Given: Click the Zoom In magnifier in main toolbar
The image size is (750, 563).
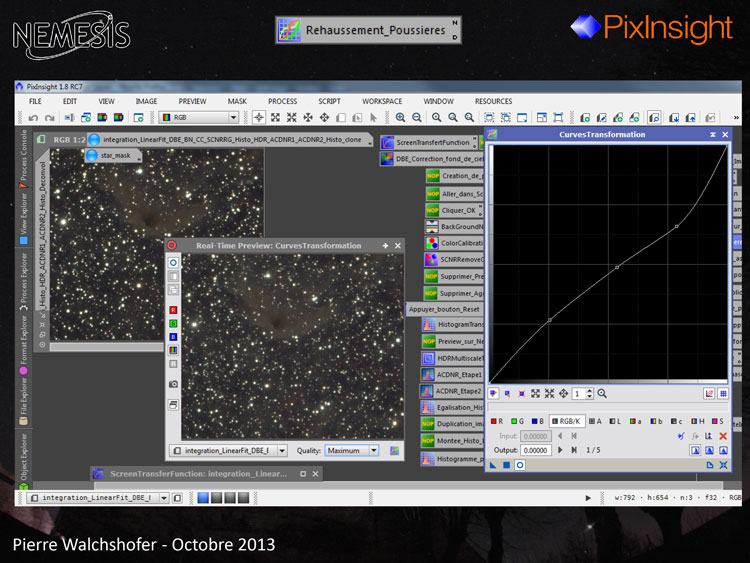Looking at the screenshot, I should (400, 117).
